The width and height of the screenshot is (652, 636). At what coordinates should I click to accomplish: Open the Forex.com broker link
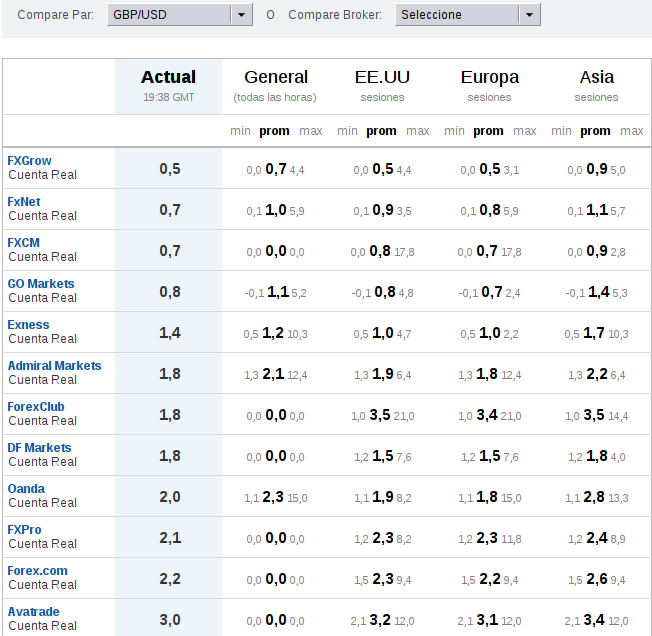click(x=37, y=571)
